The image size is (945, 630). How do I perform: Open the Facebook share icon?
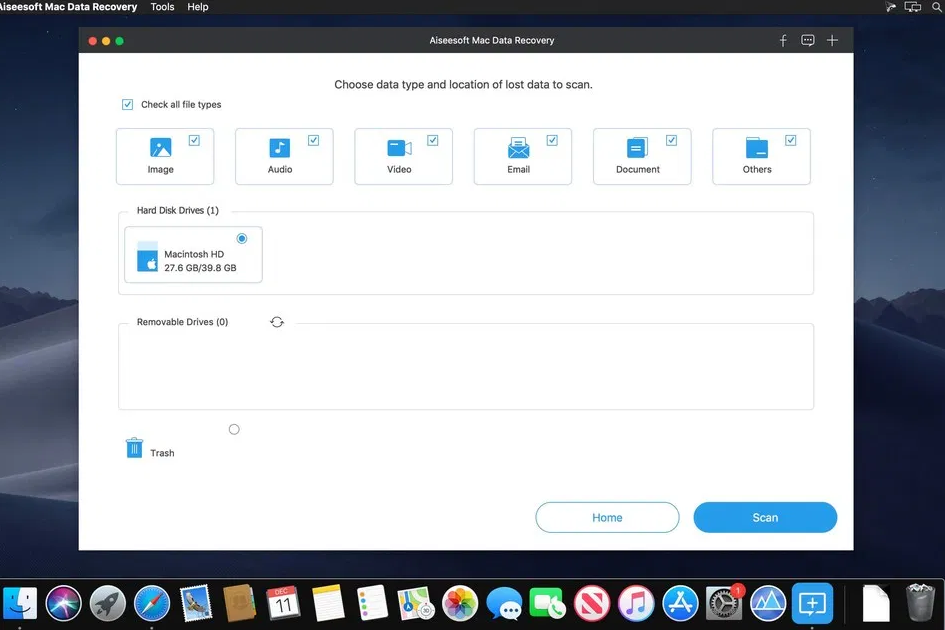point(783,40)
